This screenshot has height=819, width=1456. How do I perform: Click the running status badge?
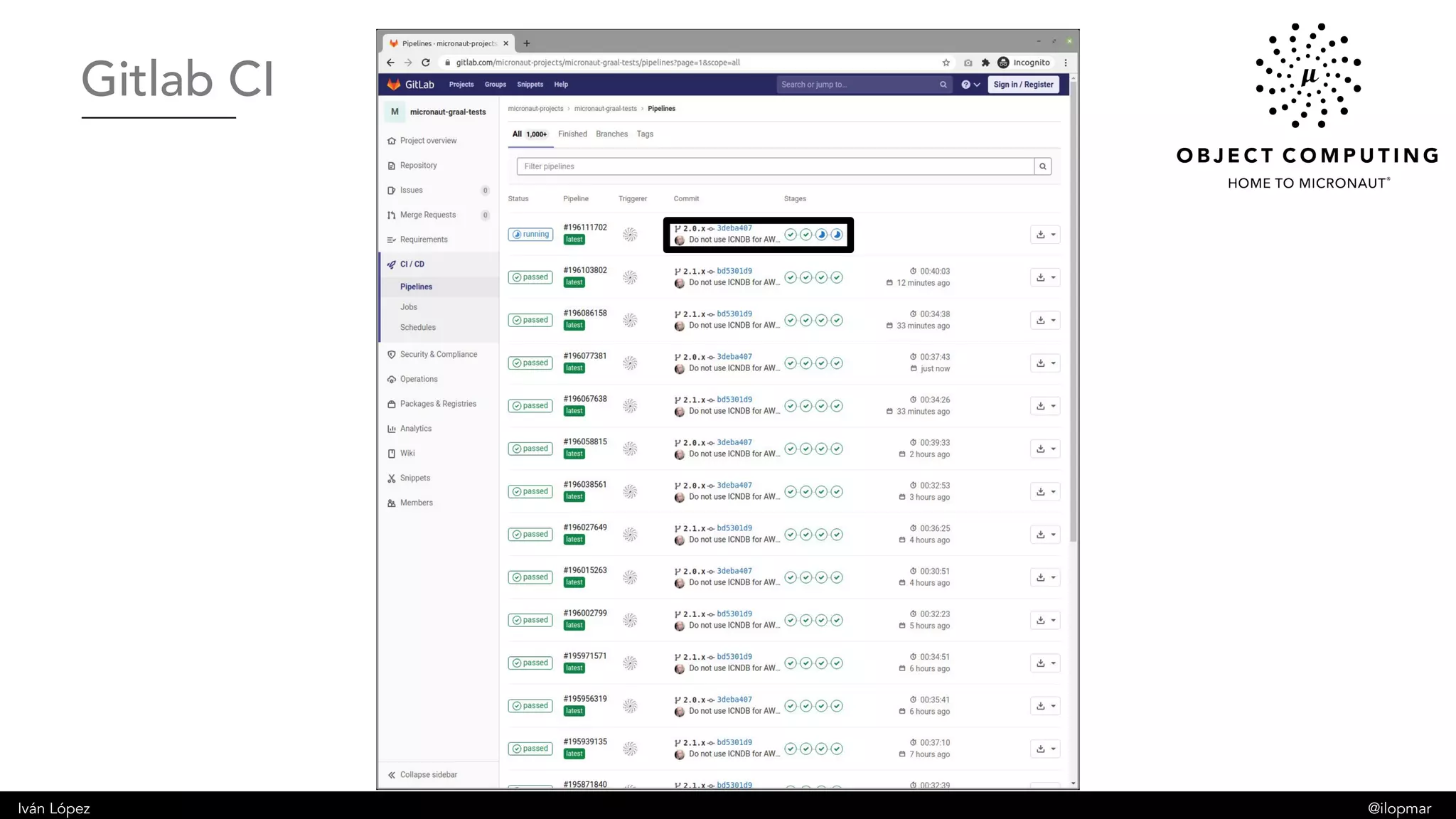pos(531,235)
